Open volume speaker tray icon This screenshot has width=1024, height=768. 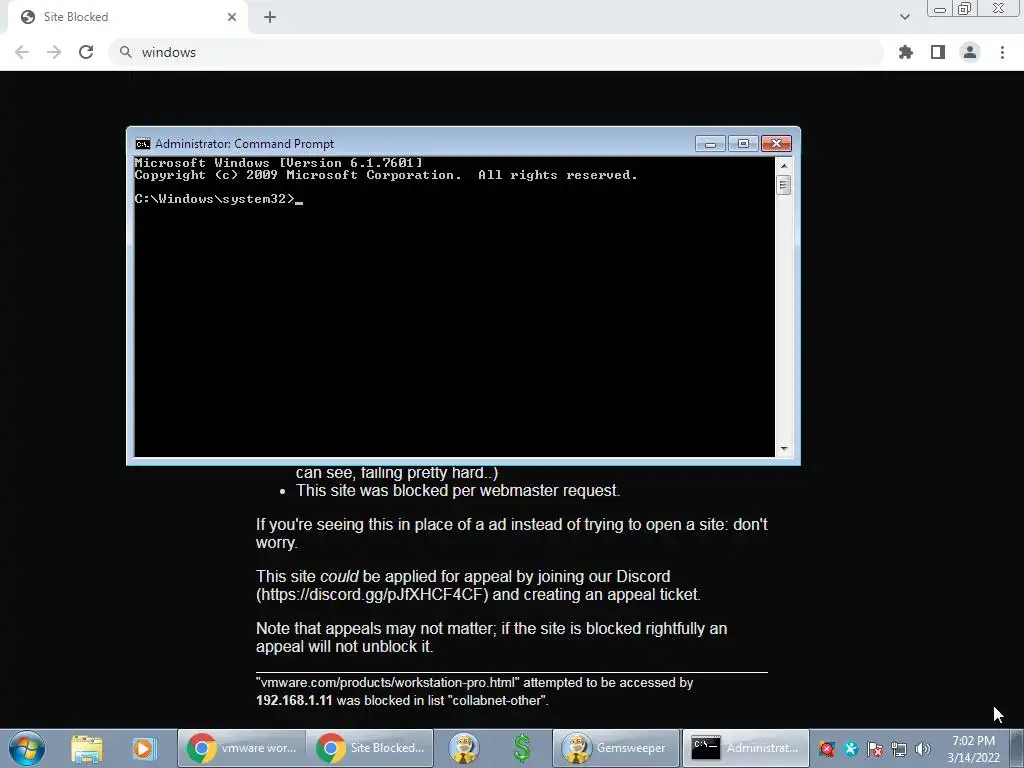point(923,749)
